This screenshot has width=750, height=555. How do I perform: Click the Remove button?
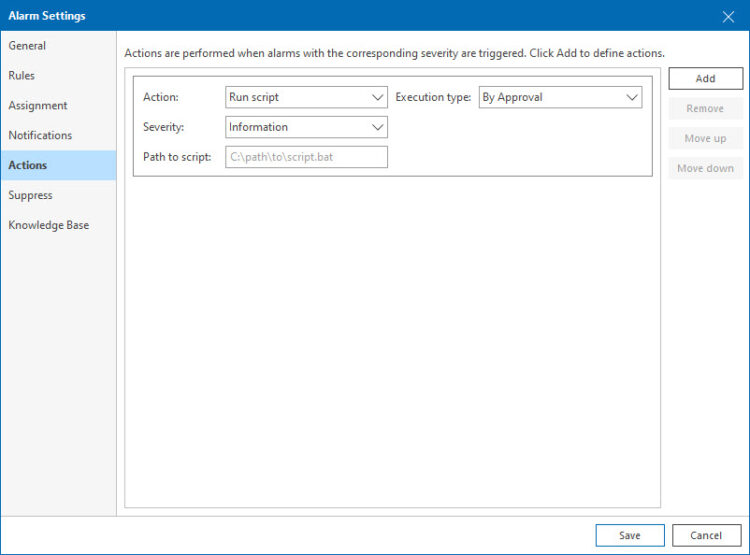(x=705, y=108)
